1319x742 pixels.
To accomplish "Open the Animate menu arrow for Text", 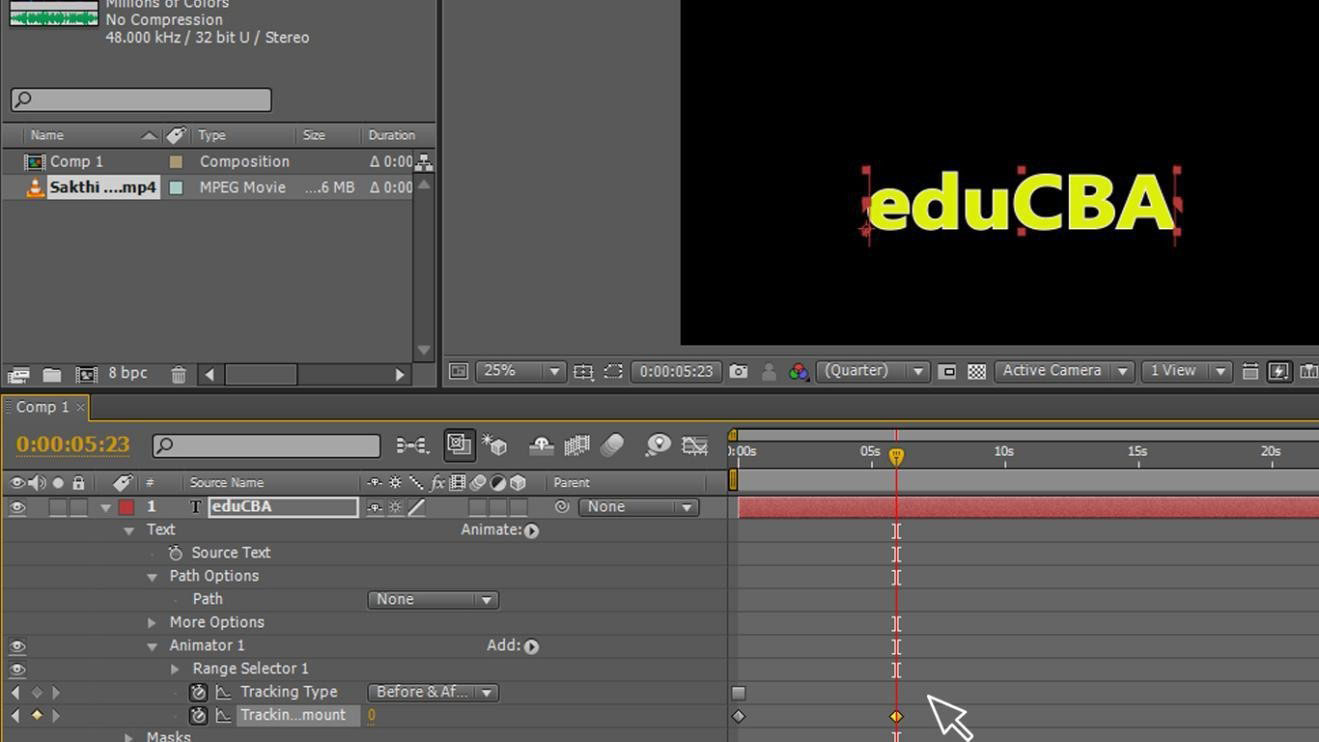I will 531,531.
